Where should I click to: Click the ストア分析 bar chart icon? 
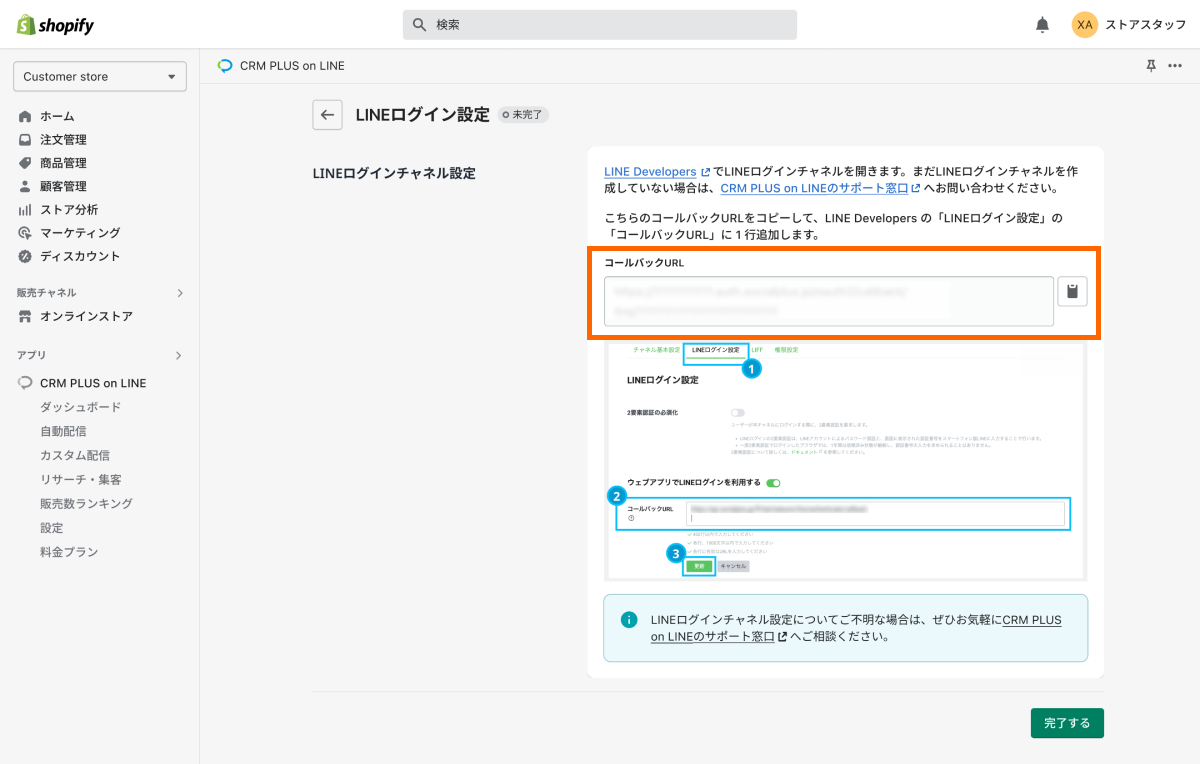(x=25, y=210)
